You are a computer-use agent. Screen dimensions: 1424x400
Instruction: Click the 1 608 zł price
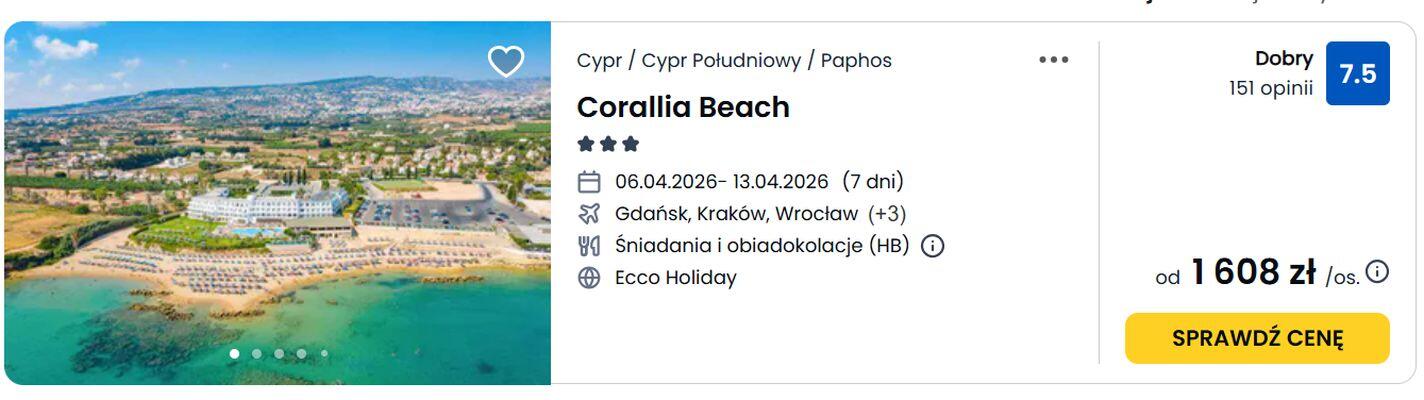(x=1252, y=272)
